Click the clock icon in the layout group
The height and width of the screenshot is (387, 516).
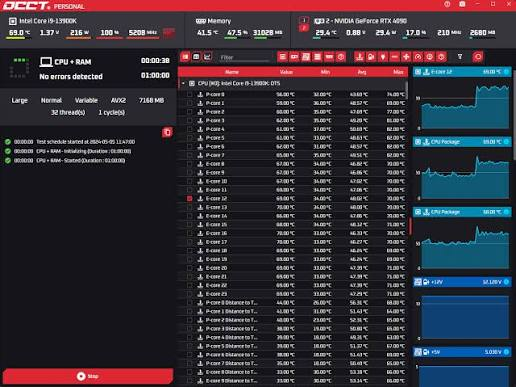click(341, 57)
